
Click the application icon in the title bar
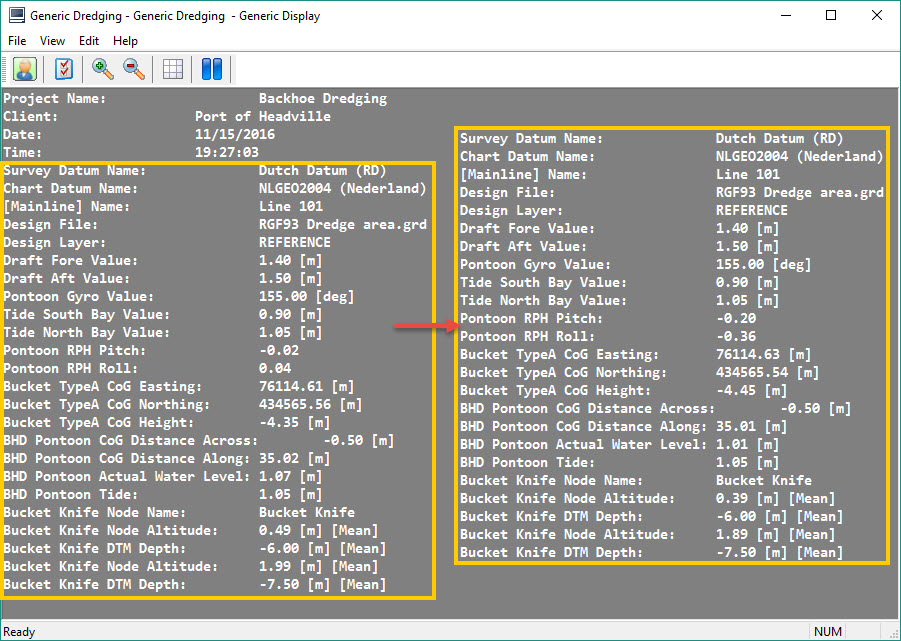point(16,16)
